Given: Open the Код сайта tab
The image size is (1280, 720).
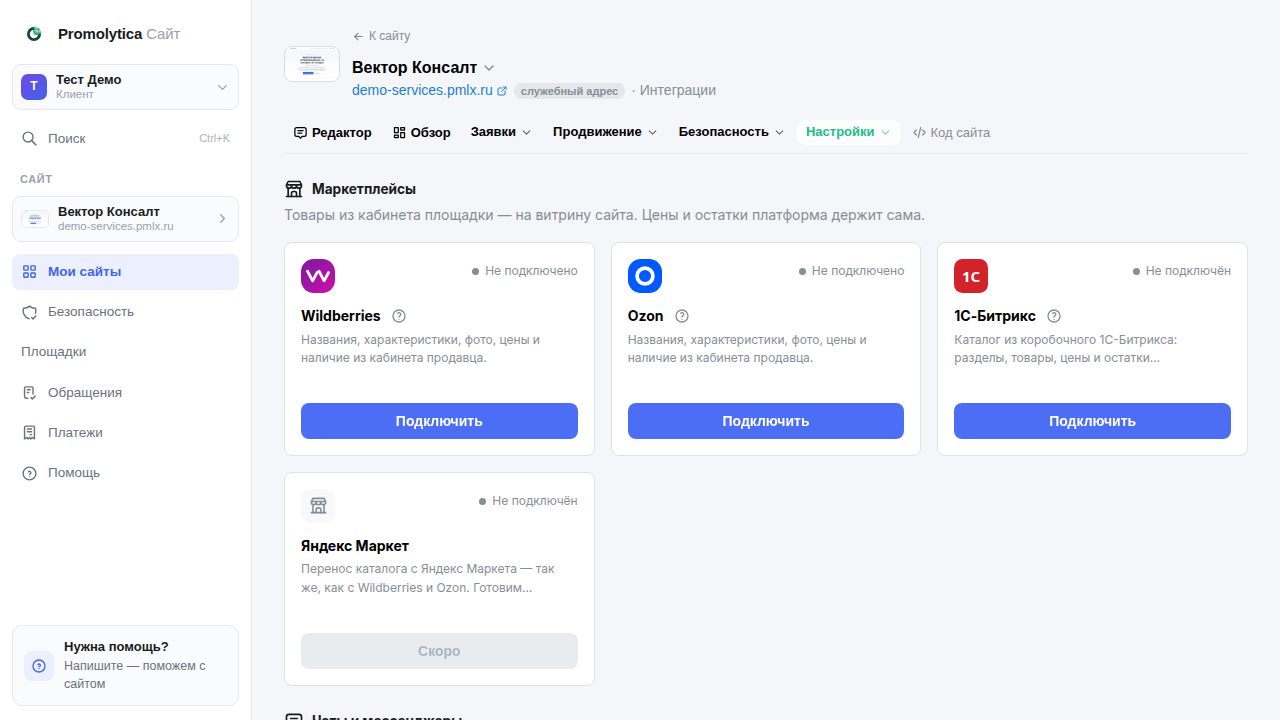Looking at the screenshot, I should 951,133.
